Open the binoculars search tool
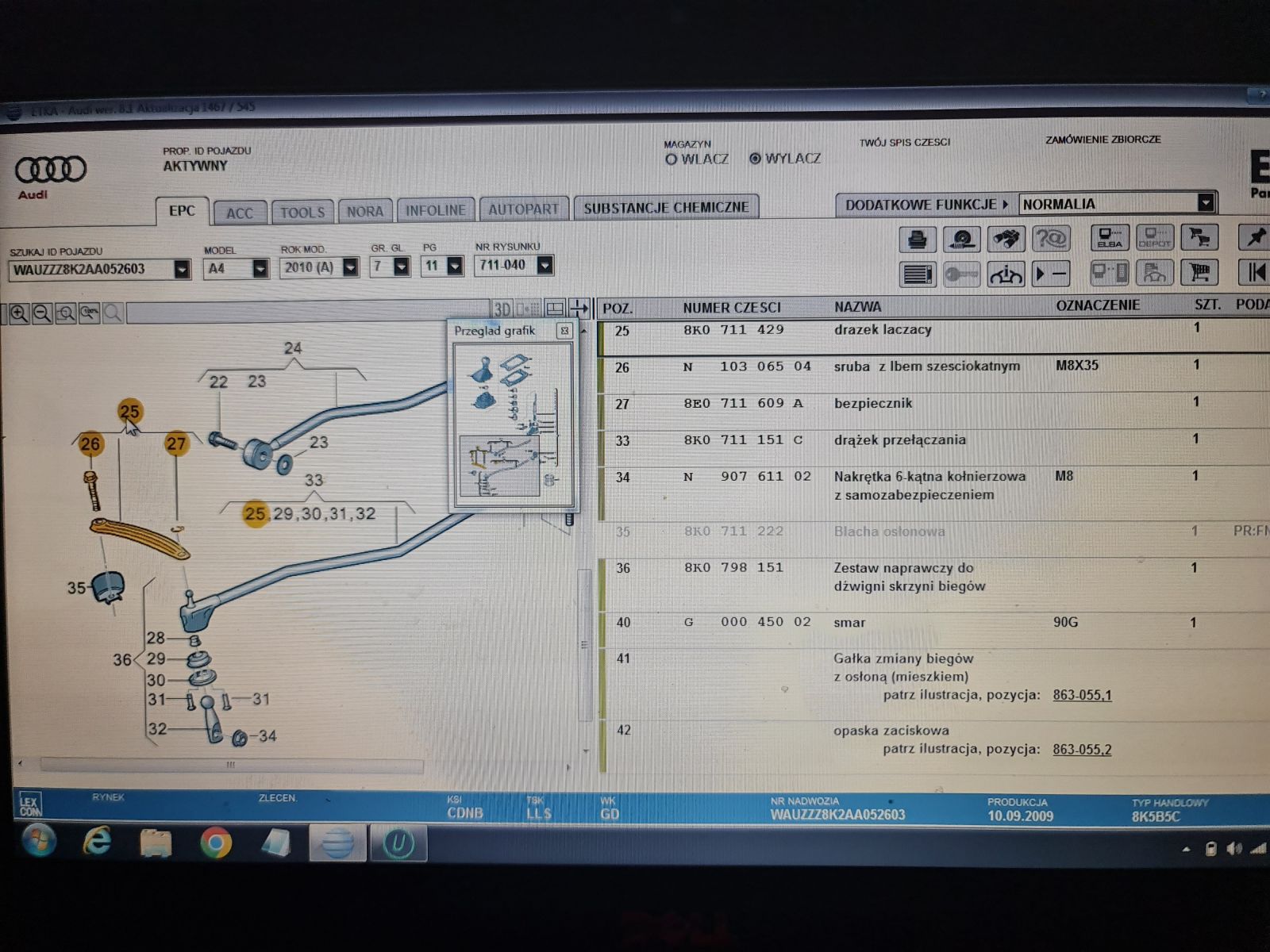Viewport: 1270px width, 952px height. pos(1006,238)
